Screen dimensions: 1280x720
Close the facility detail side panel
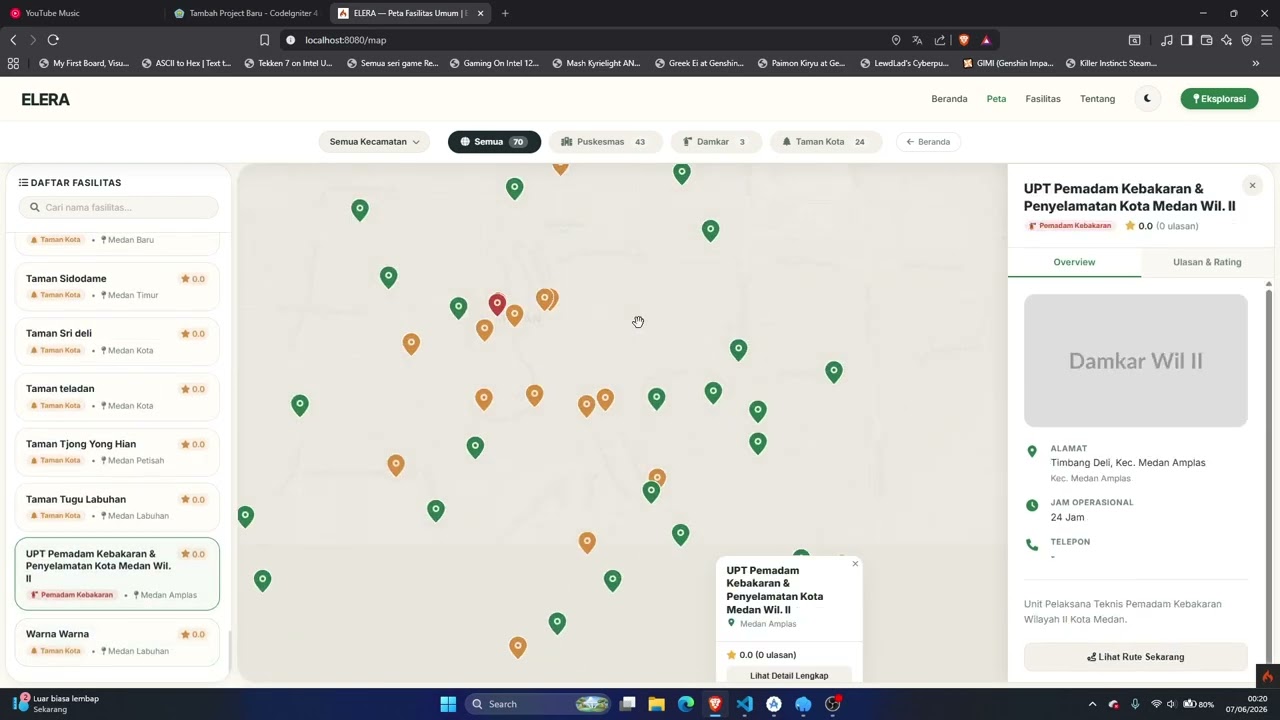1252,186
